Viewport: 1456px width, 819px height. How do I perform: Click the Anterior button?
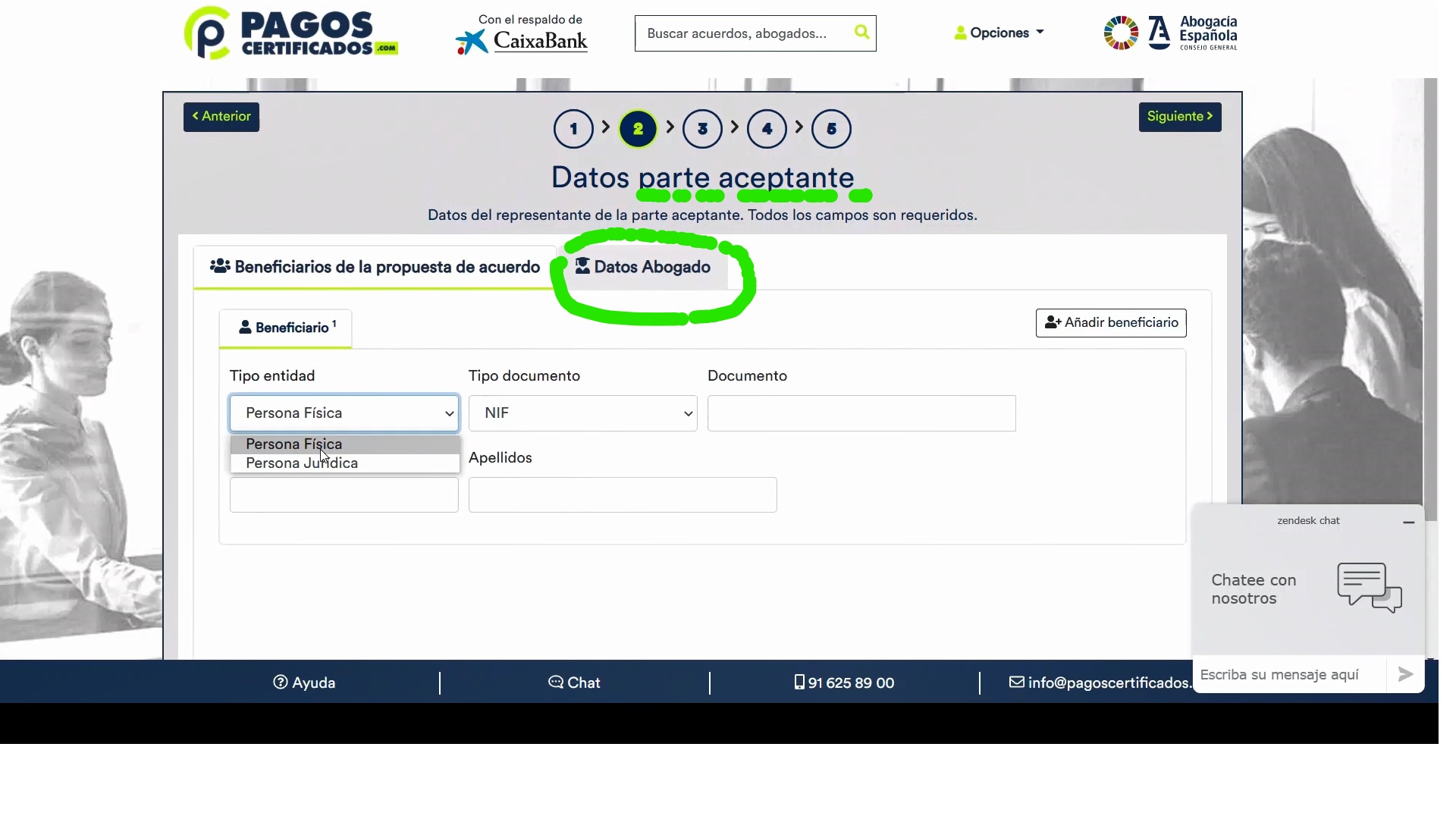[221, 117]
